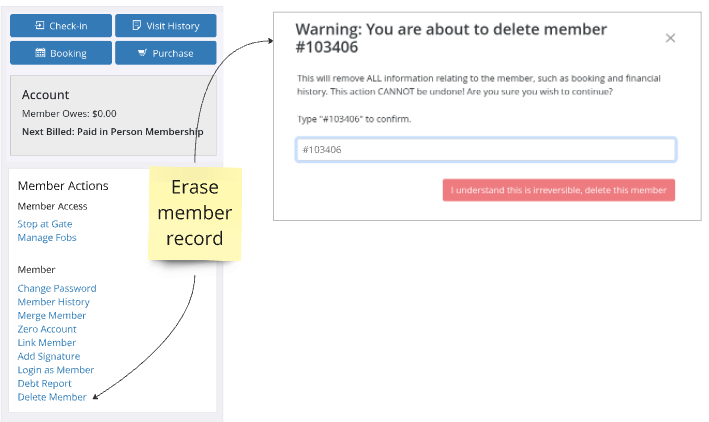This screenshot has height=422, width=709.
Task: Click the Check-in button
Action: 61,26
